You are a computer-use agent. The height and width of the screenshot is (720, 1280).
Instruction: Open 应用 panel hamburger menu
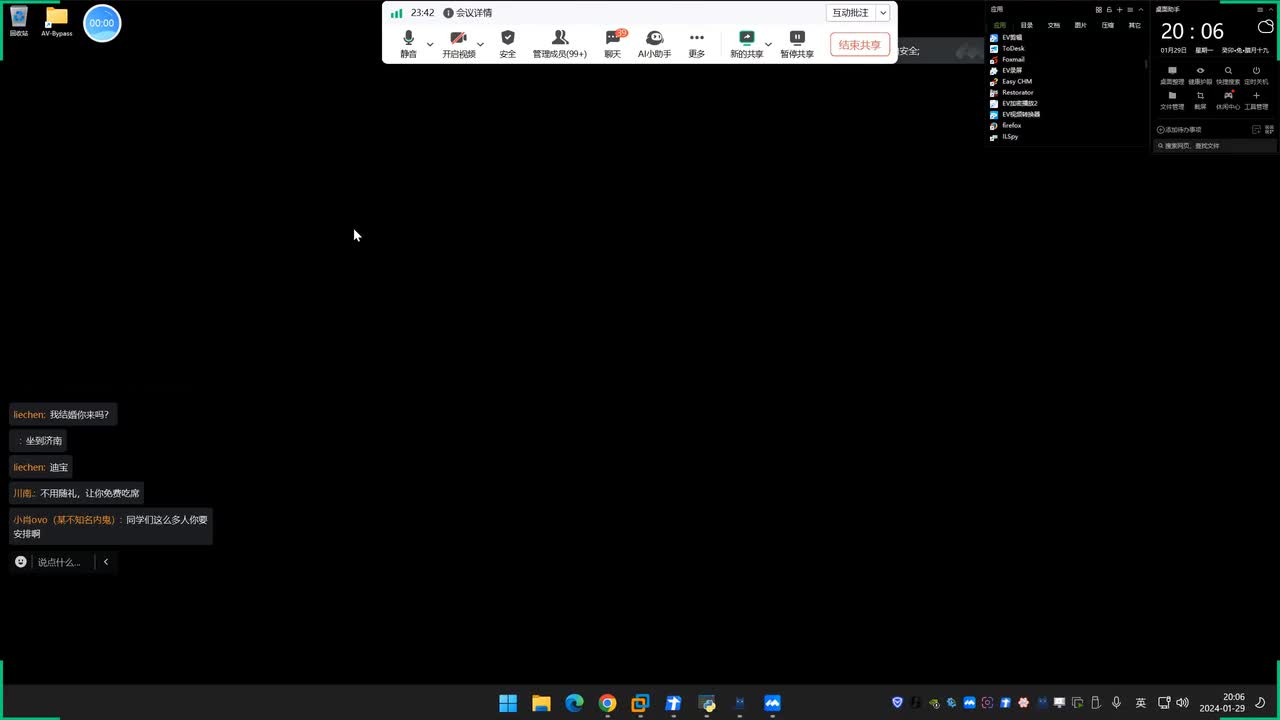click(1130, 9)
